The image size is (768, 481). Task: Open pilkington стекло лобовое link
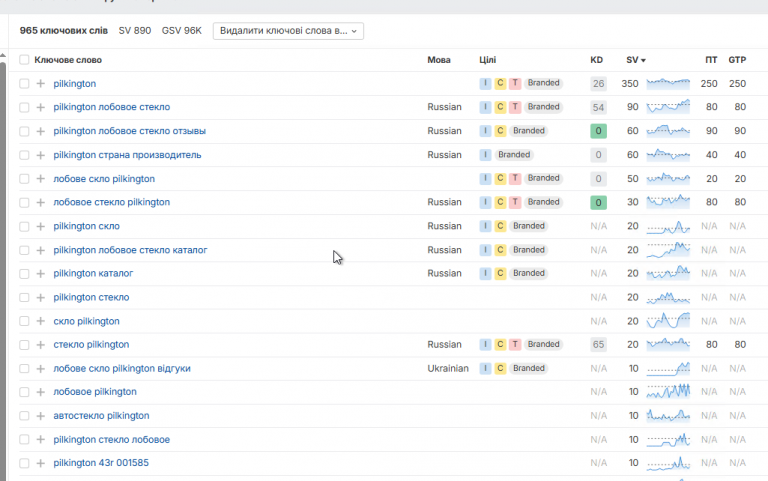(x=112, y=439)
